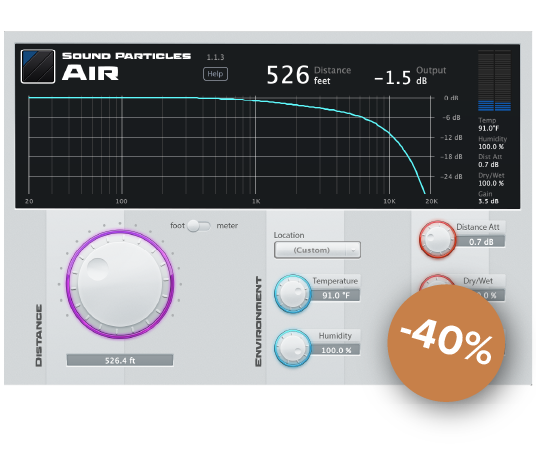Toggle the foot/meter unit switch

199,226
